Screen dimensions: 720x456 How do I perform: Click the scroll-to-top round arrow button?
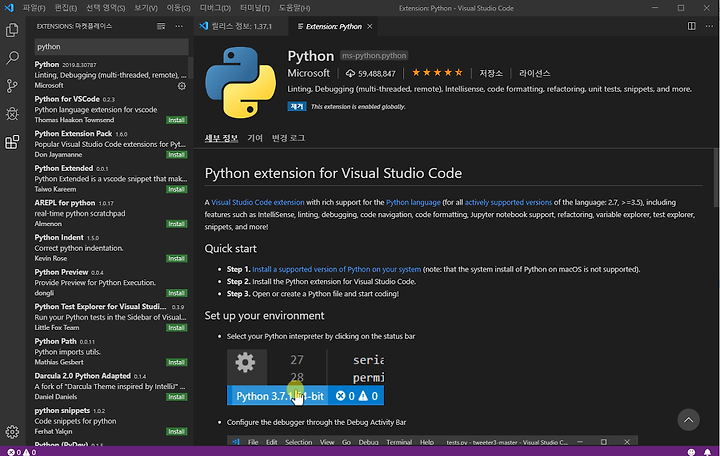tap(688, 420)
